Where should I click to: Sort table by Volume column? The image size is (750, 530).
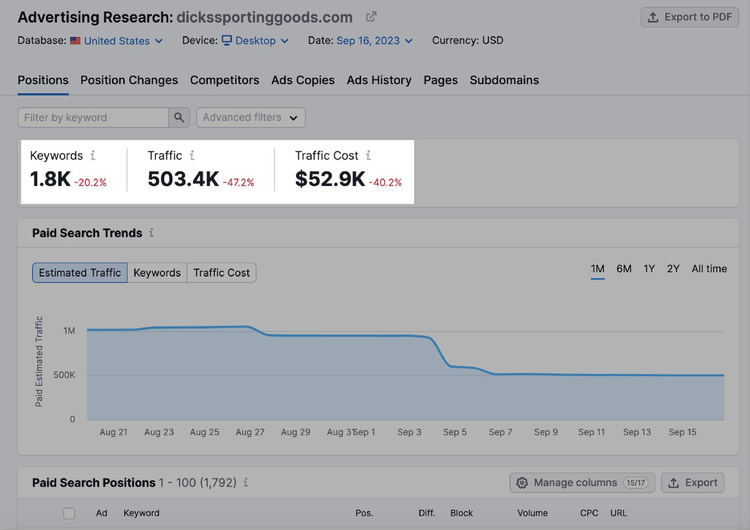tap(532, 513)
